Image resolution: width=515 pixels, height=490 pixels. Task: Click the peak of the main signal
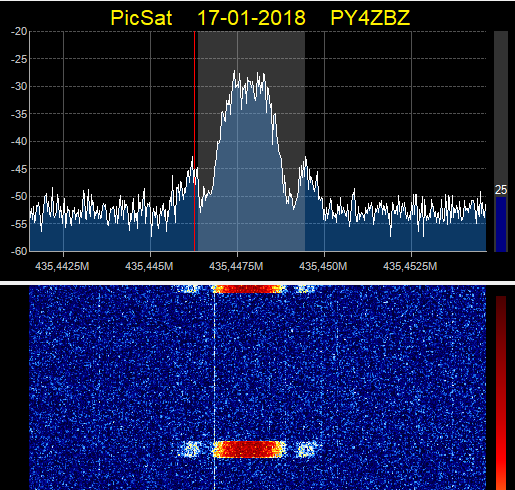[234, 72]
